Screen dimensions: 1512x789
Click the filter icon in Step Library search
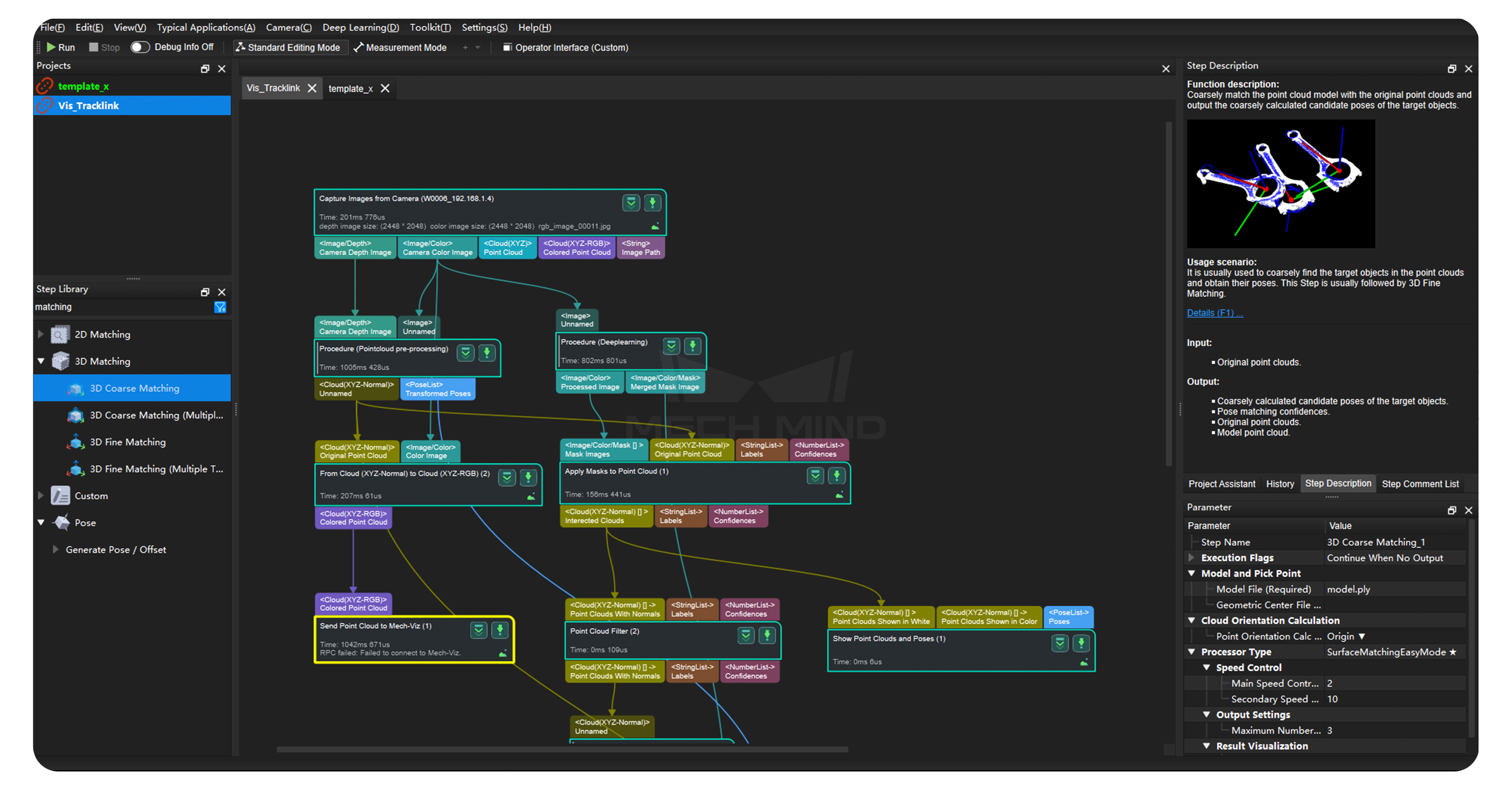click(x=220, y=307)
